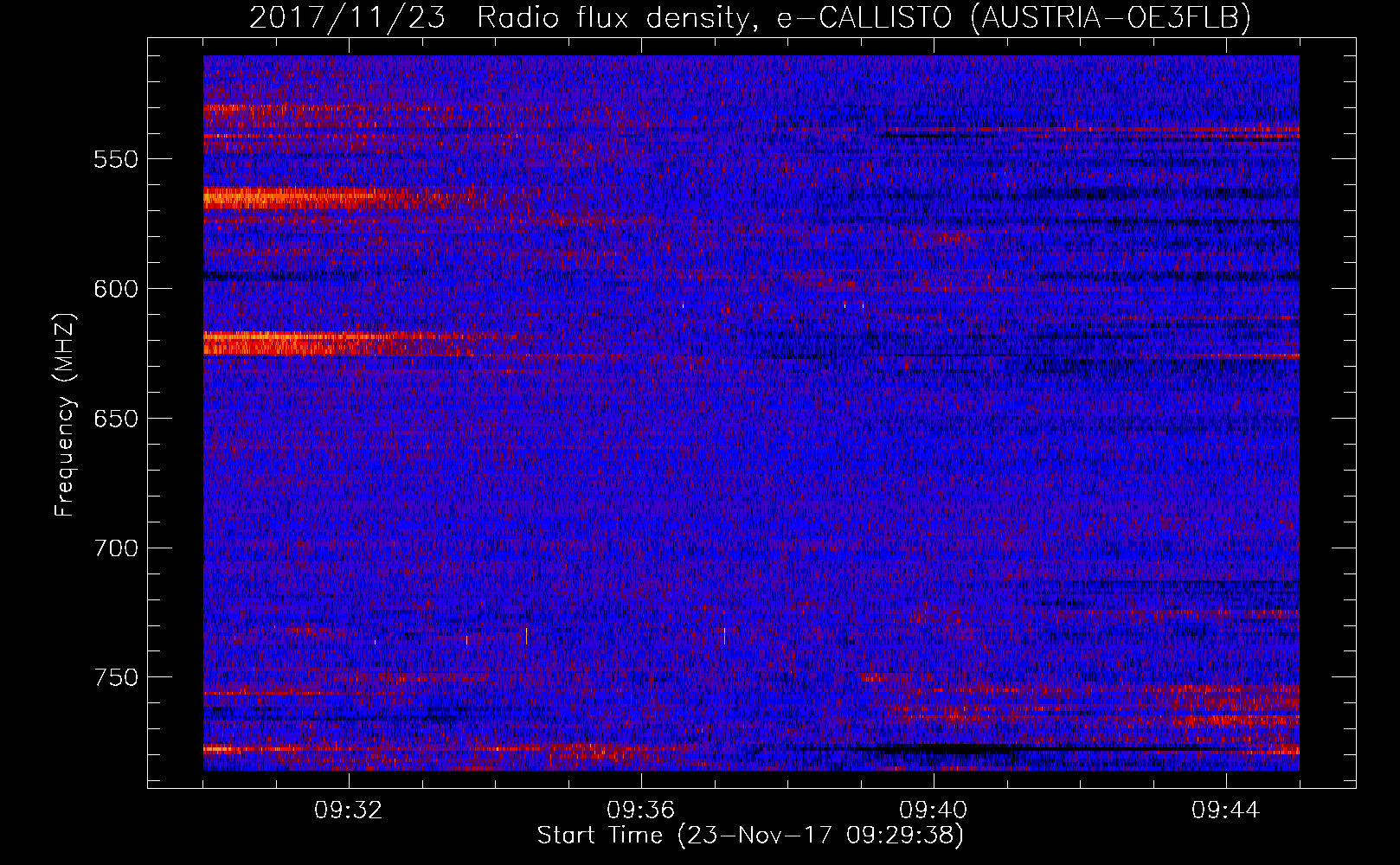Click the date '2017/11/23' in the title
This screenshot has height=865, width=1400.
[346, 16]
